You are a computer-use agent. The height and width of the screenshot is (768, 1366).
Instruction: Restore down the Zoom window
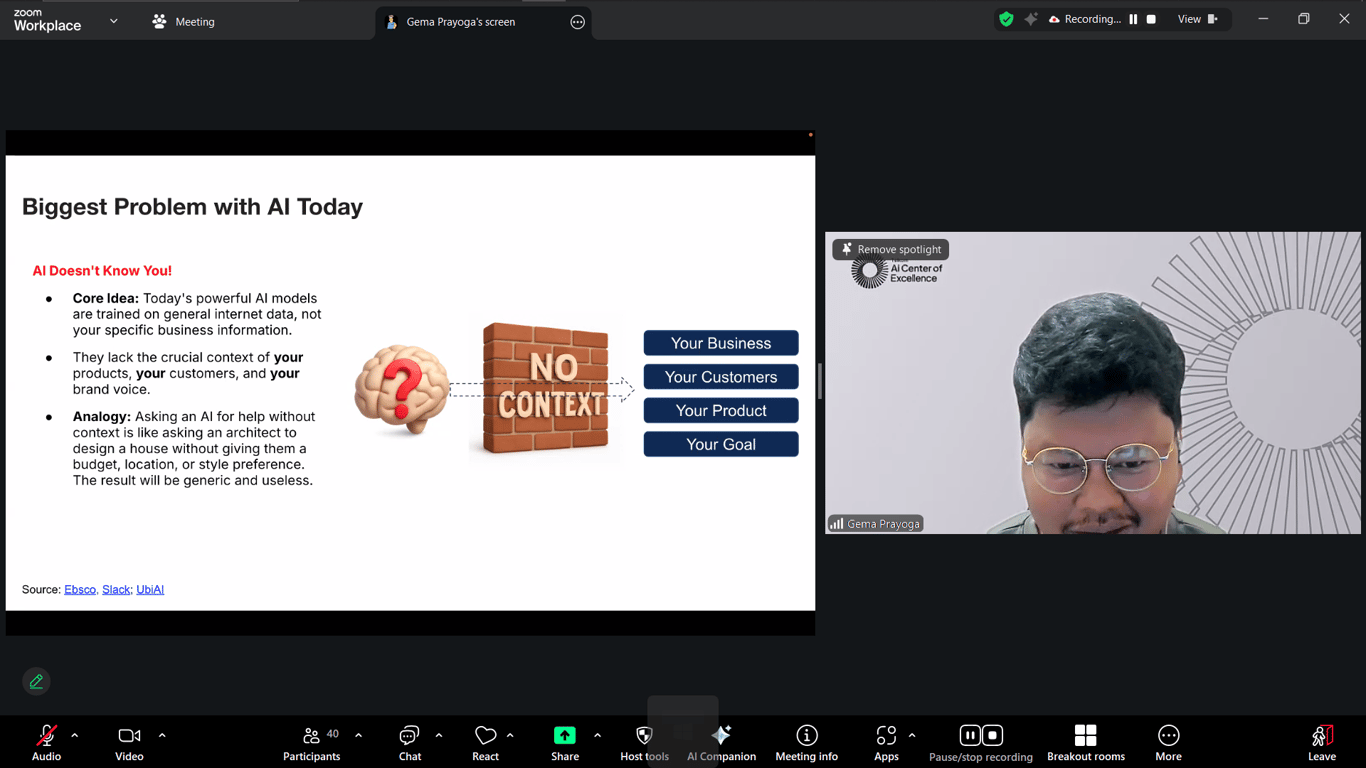click(1304, 19)
